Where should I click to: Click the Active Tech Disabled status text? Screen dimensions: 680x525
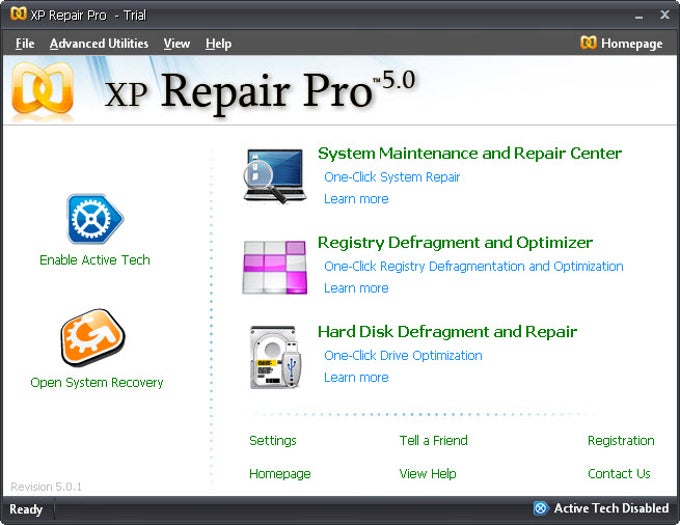(x=611, y=508)
